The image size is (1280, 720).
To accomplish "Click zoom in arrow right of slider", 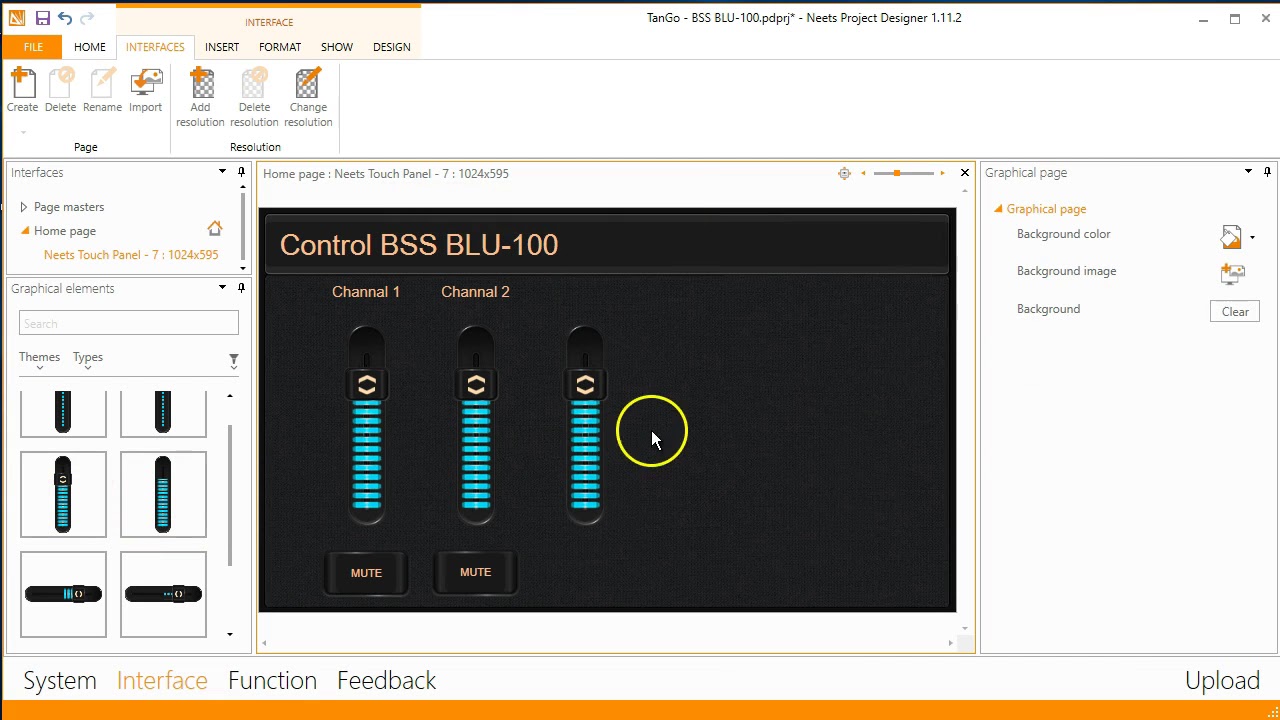I will tap(942, 173).
